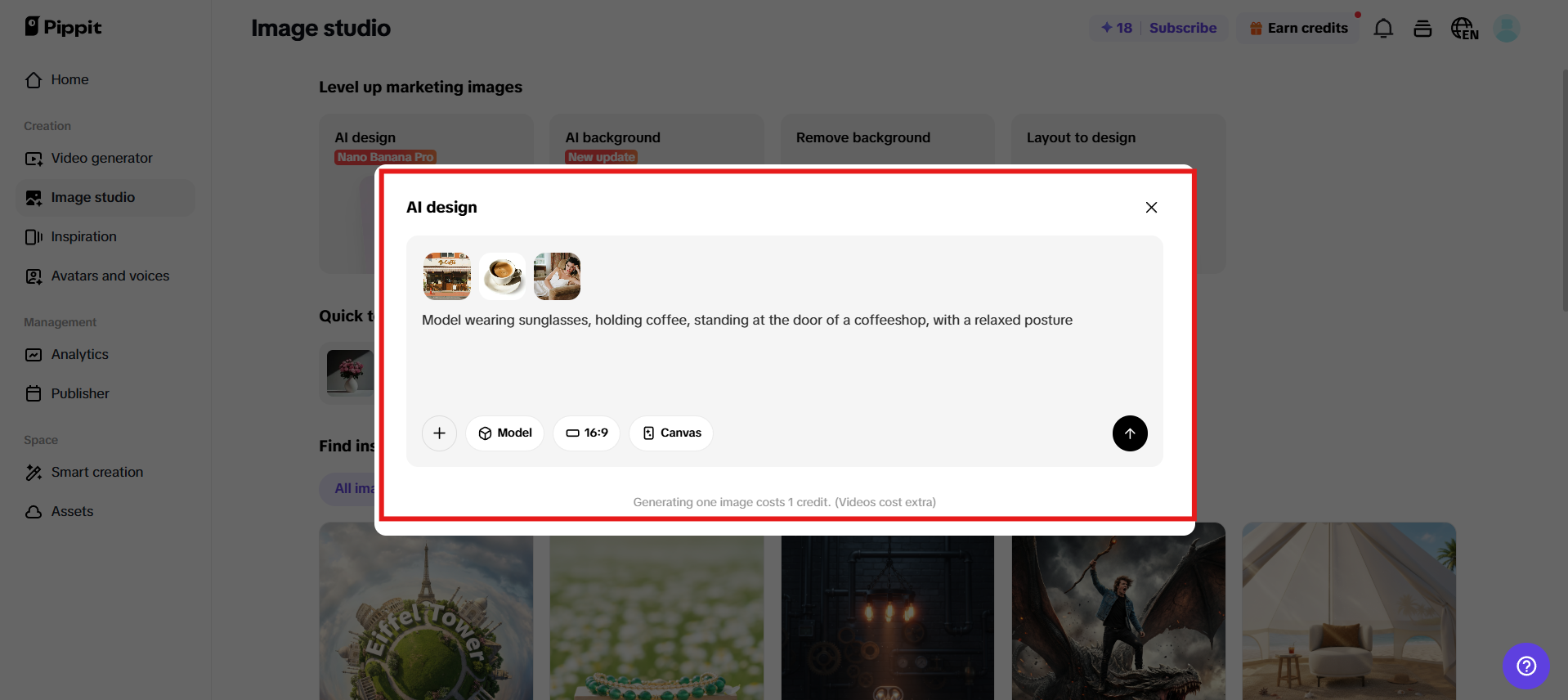This screenshot has height=700, width=1568.
Task: Click the Publisher calendar icon
Action: 34,393
